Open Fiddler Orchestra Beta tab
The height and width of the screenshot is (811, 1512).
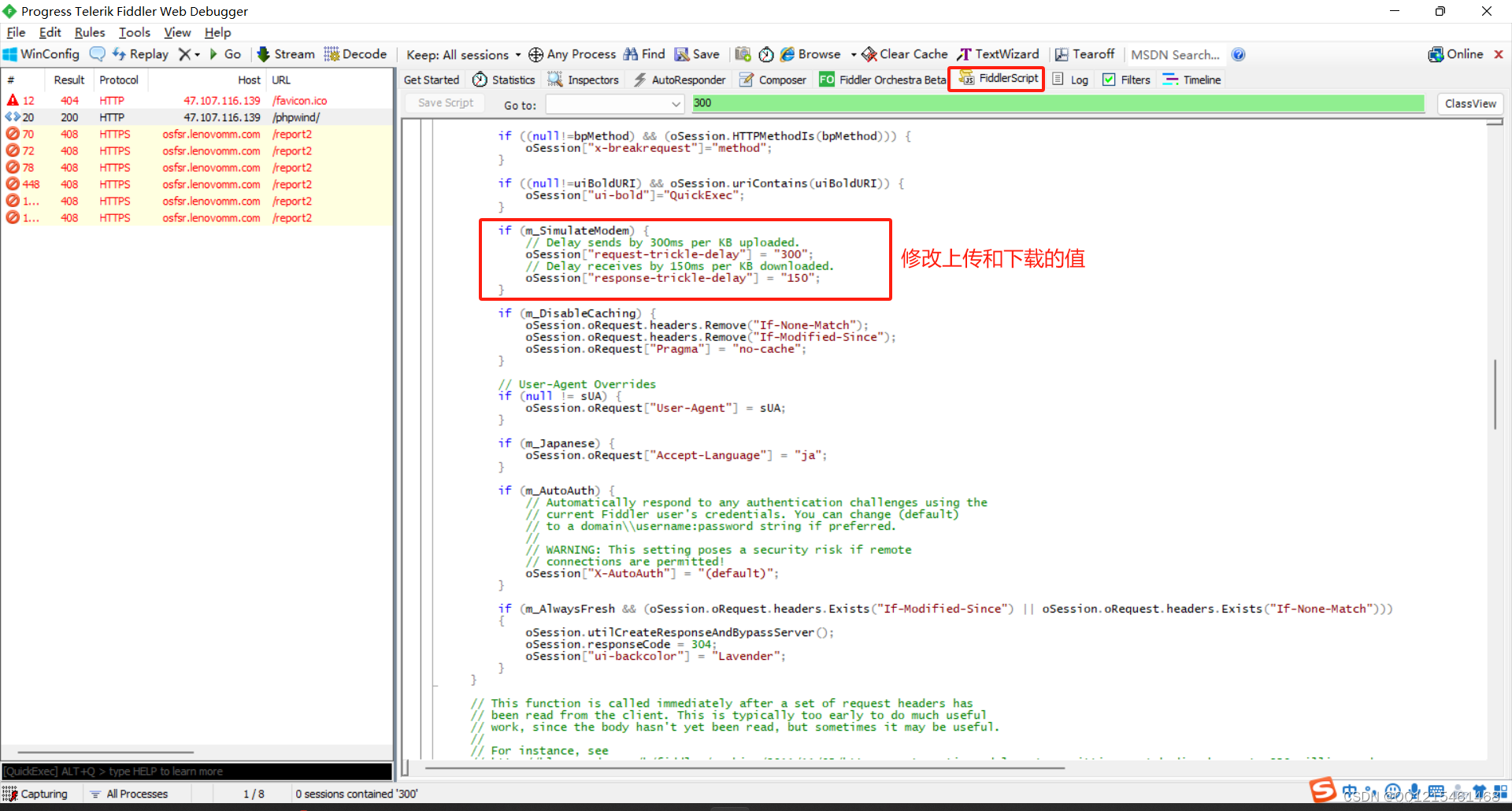coord(882,80)
